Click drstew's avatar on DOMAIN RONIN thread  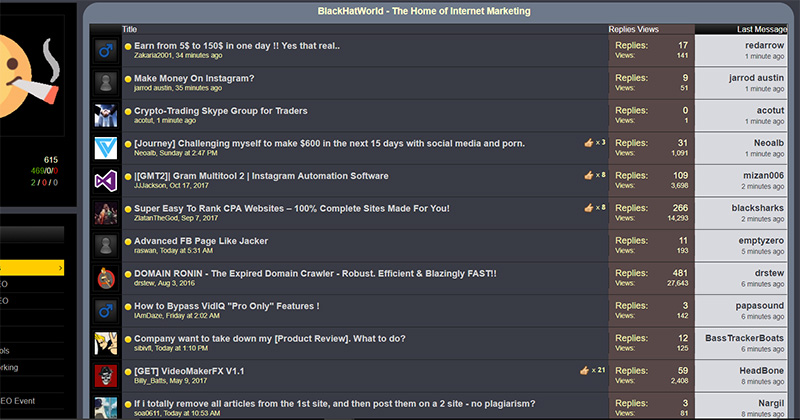(x=106, y=278)
